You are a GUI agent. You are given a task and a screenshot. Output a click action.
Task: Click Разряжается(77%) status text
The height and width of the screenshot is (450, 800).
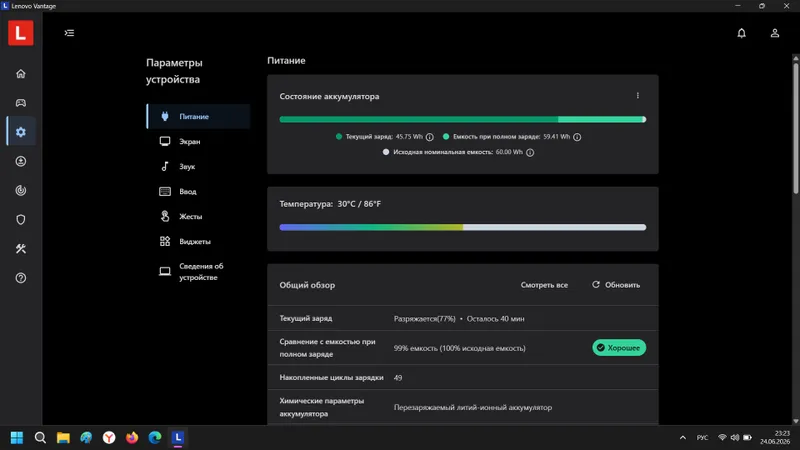[x=424, y=319]
